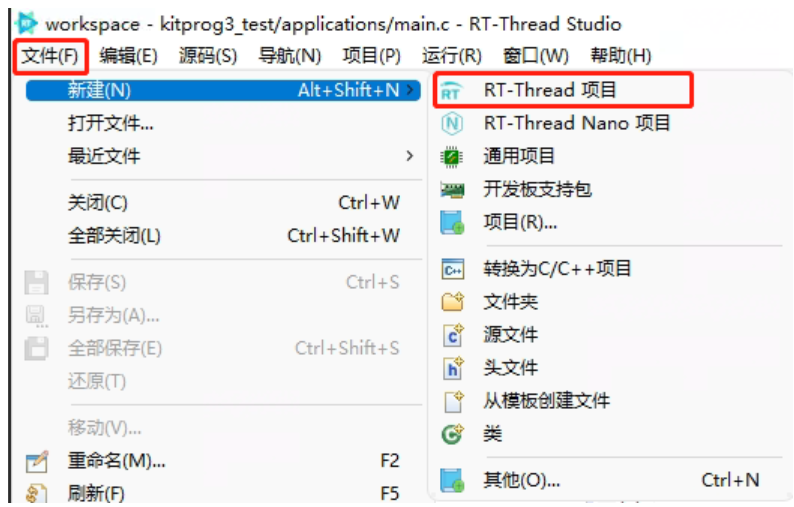Open the 窗口(W) menu
This screenshot has height=507, width=794.
tap(536, 56)
